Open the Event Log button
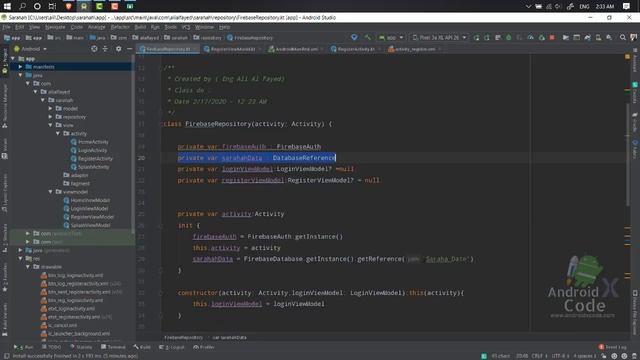This screenshot has height=360, width=640. [613, 347]
